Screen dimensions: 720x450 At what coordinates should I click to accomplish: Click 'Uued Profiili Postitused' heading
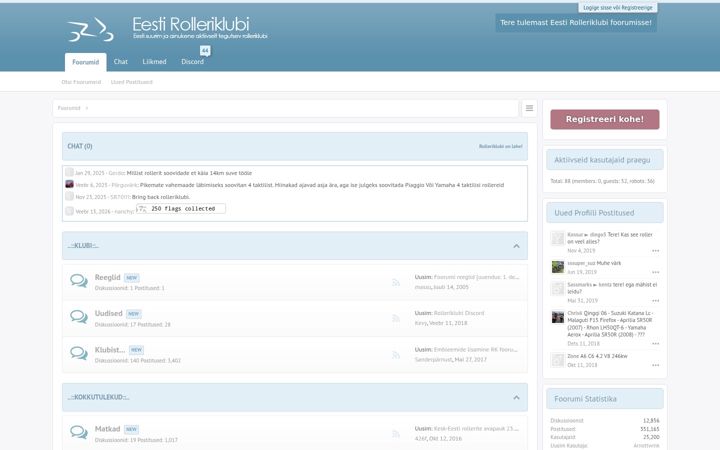(594, 213)
